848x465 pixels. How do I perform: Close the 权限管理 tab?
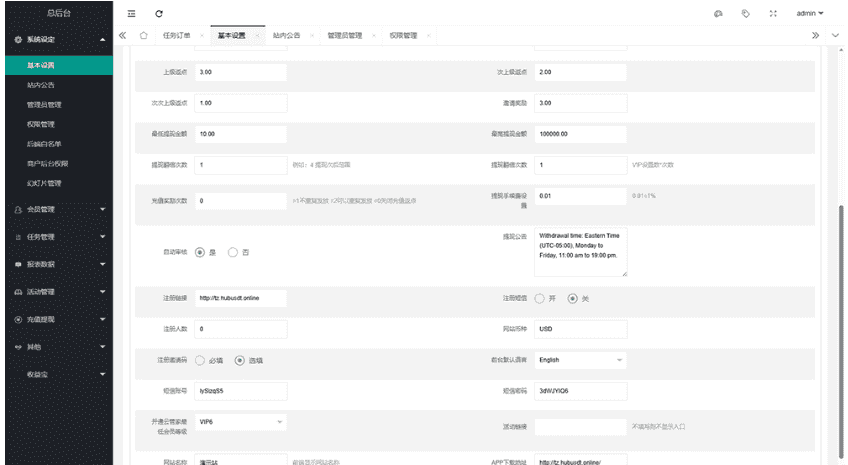coord(429,36)
